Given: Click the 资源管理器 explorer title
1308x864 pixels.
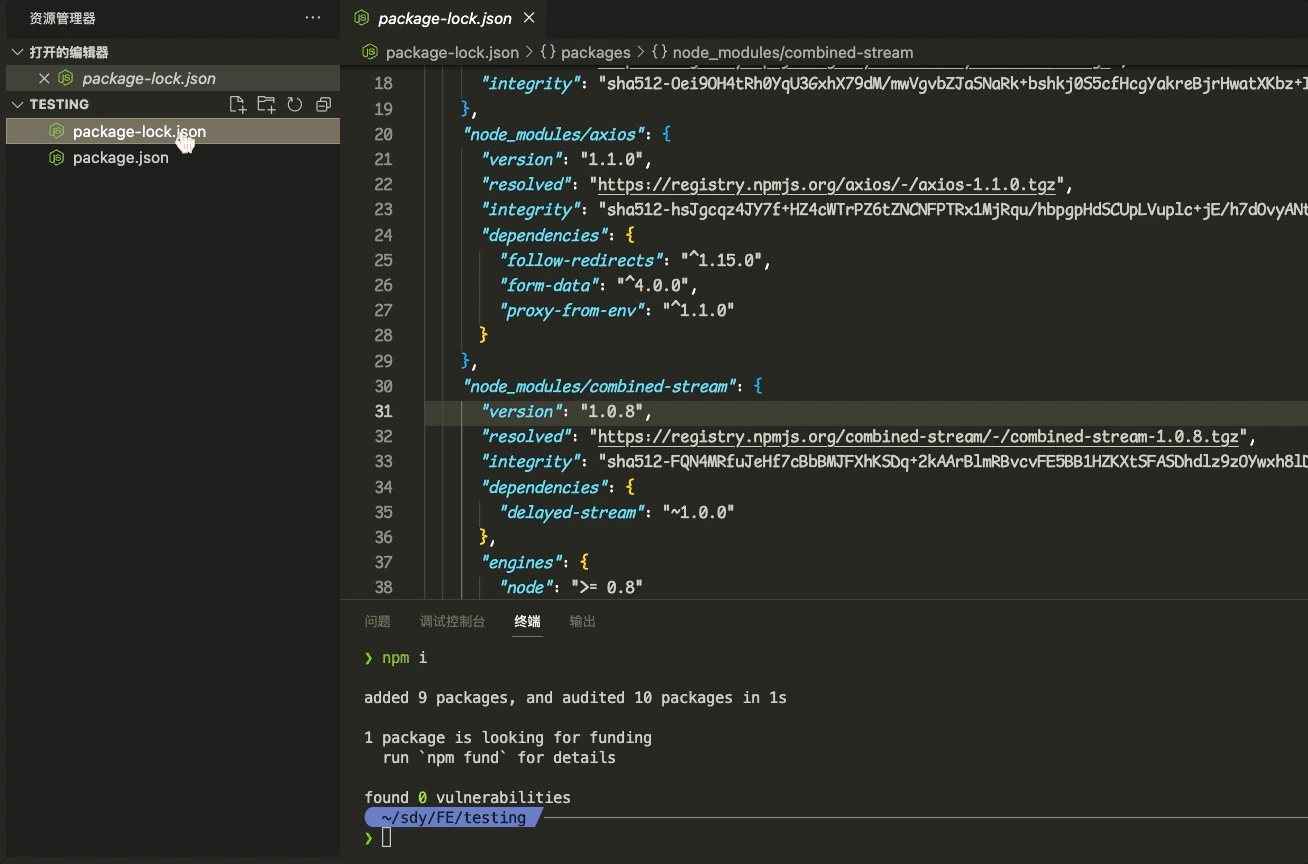Looking at the screenshot, I should click(63, 18).
